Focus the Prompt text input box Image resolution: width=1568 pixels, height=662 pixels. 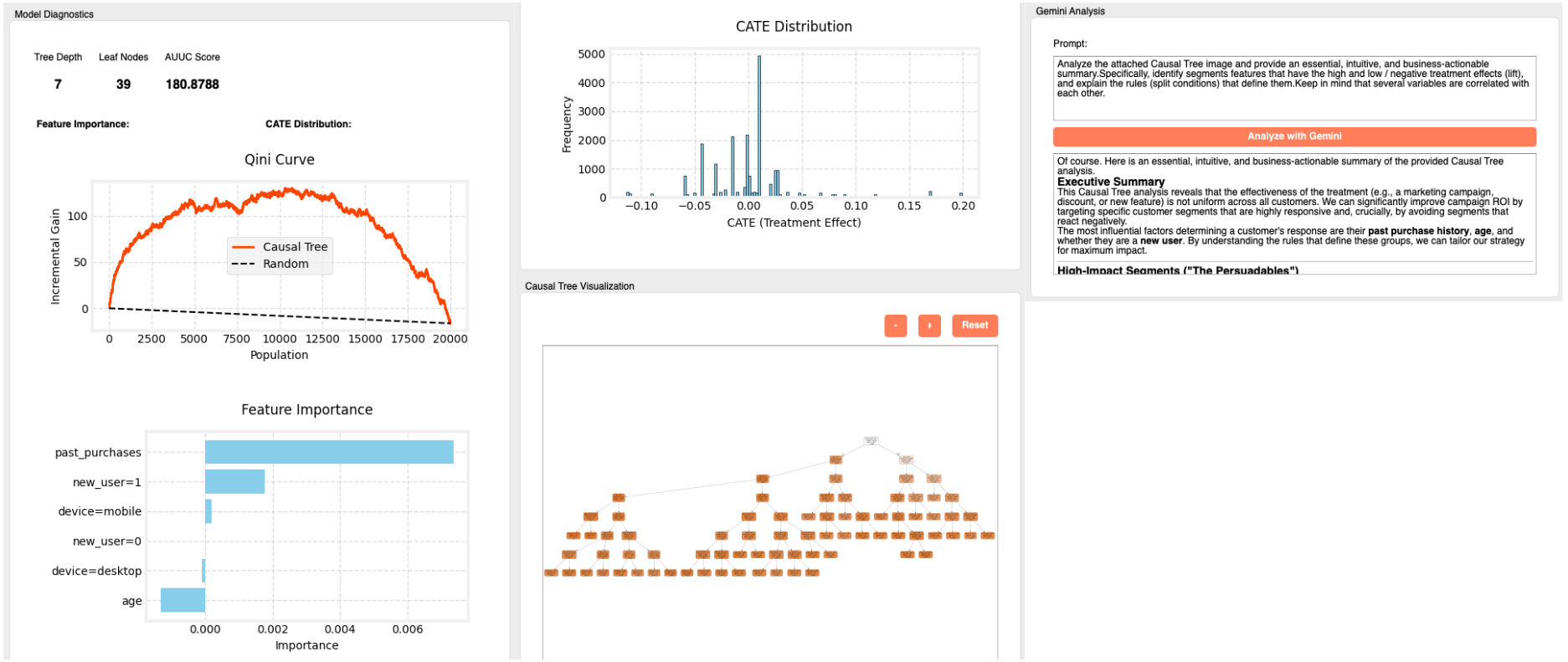point(1294,88)
